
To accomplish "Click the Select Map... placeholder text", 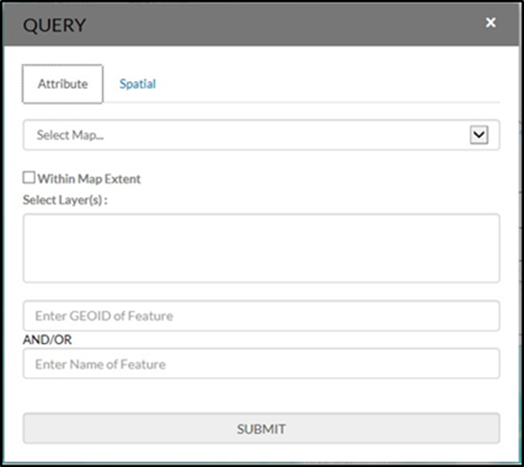I will (70, 135).
